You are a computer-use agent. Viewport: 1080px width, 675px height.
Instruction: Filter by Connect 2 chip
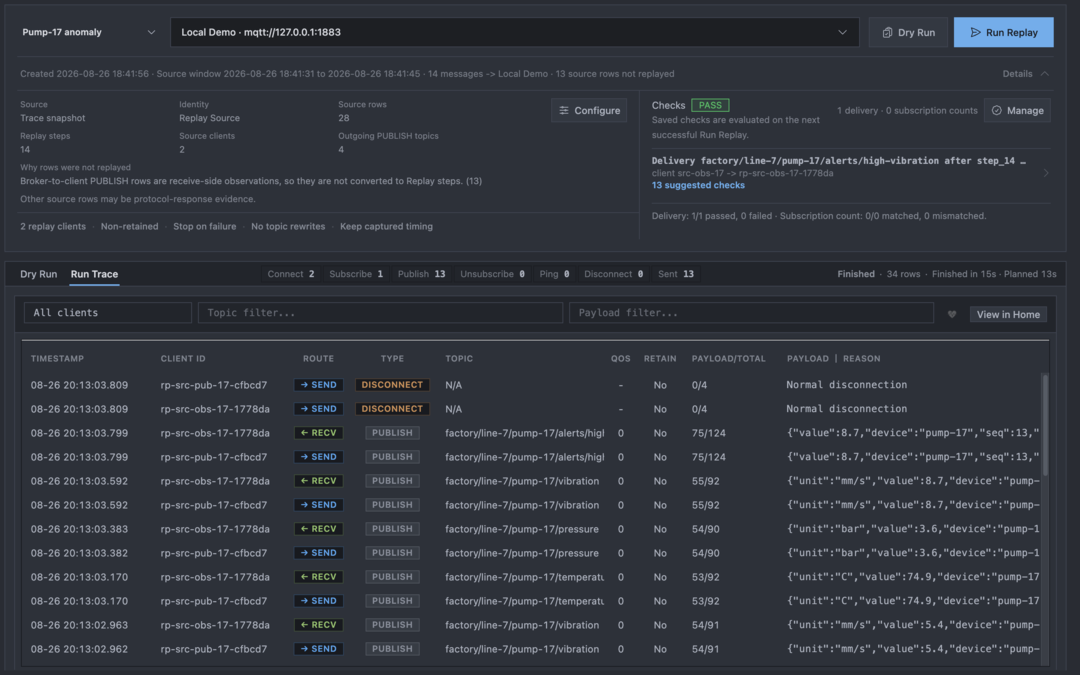[x=291, y=274]
